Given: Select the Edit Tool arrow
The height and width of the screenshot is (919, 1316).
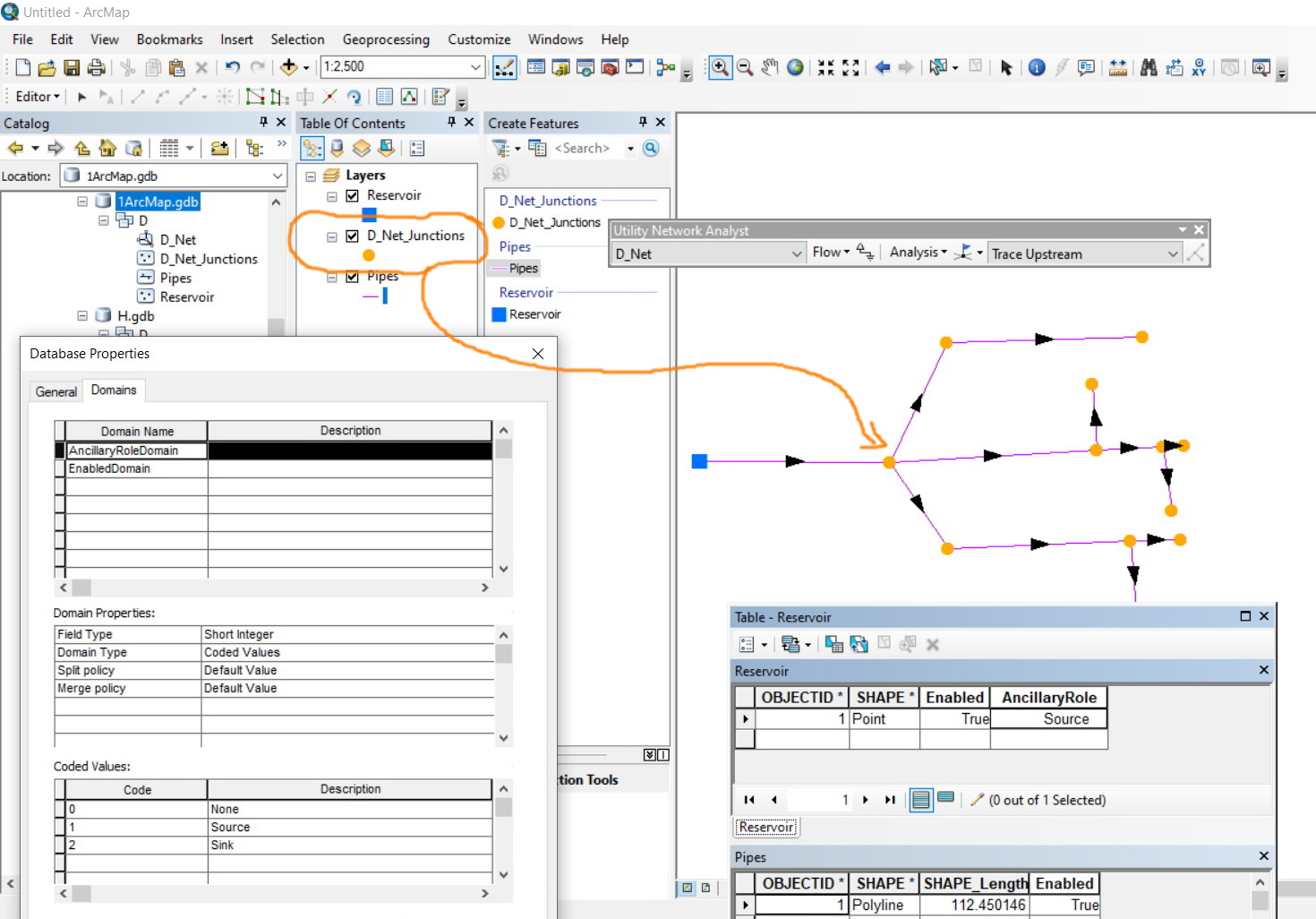Looking at the screenshot, I should click(81, 97).
